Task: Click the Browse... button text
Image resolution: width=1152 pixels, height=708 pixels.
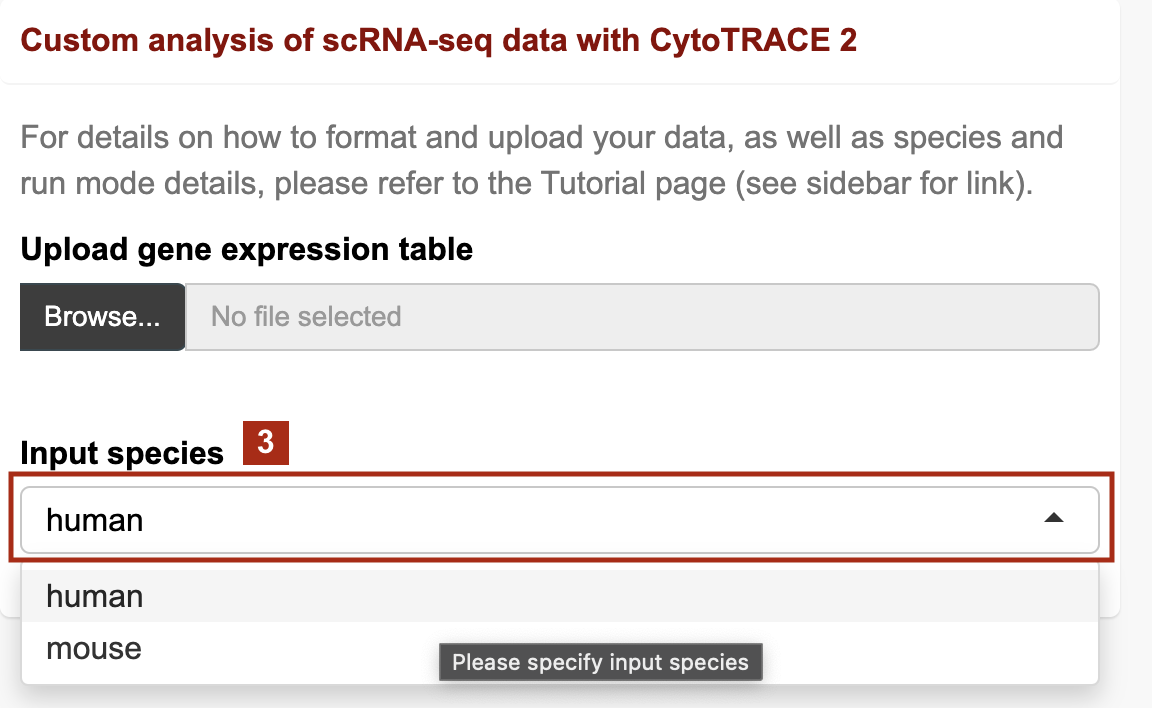Action: 101,316
